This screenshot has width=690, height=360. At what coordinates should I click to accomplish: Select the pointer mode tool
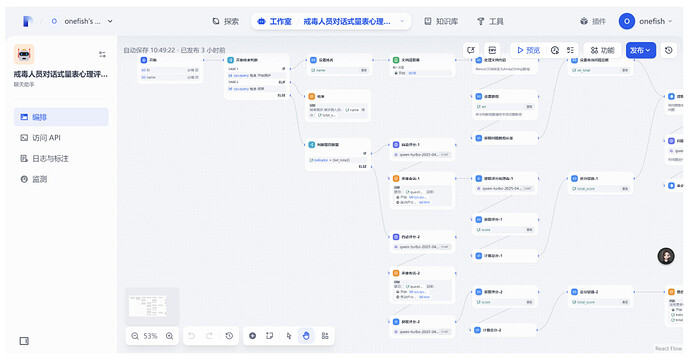tap(289, 336)
